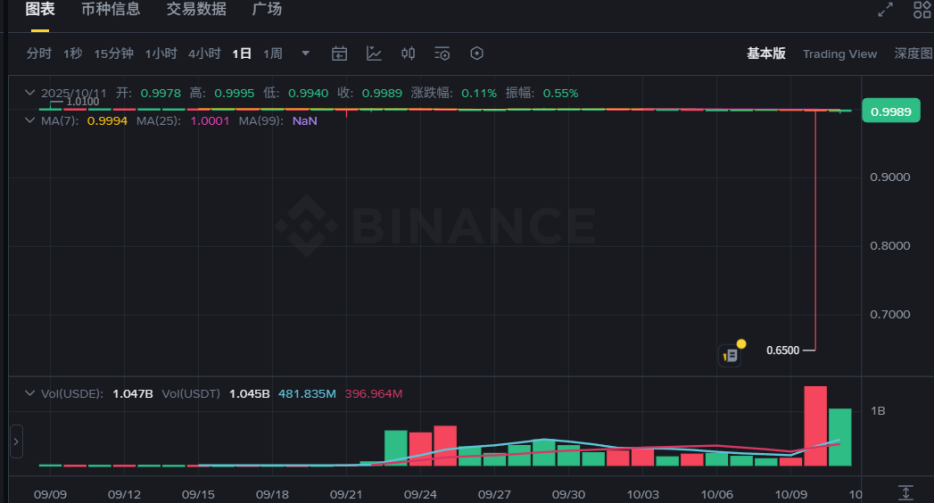Click the grid layout icon at top right
935x504 pixels.
pos(922,10)
